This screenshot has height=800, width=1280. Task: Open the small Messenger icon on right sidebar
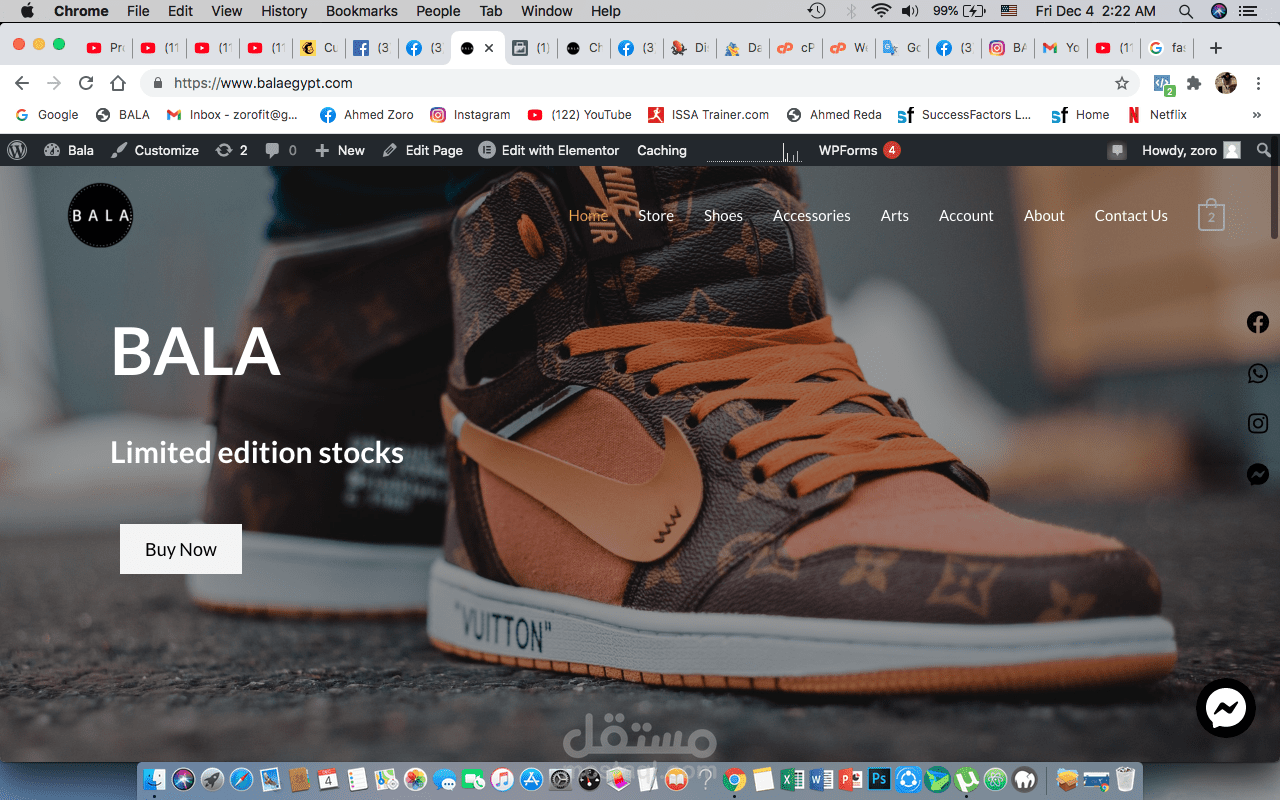coord(1258,475)
